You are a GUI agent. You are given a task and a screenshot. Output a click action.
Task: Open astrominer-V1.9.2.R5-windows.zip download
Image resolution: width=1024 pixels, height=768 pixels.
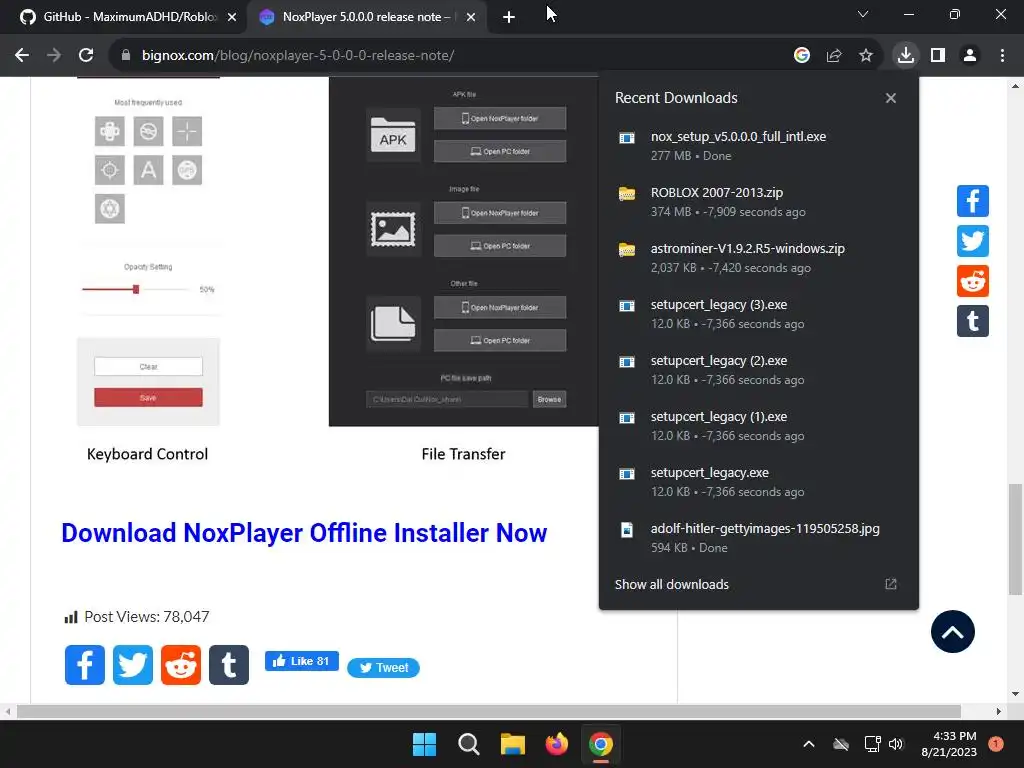pos(758,258)
